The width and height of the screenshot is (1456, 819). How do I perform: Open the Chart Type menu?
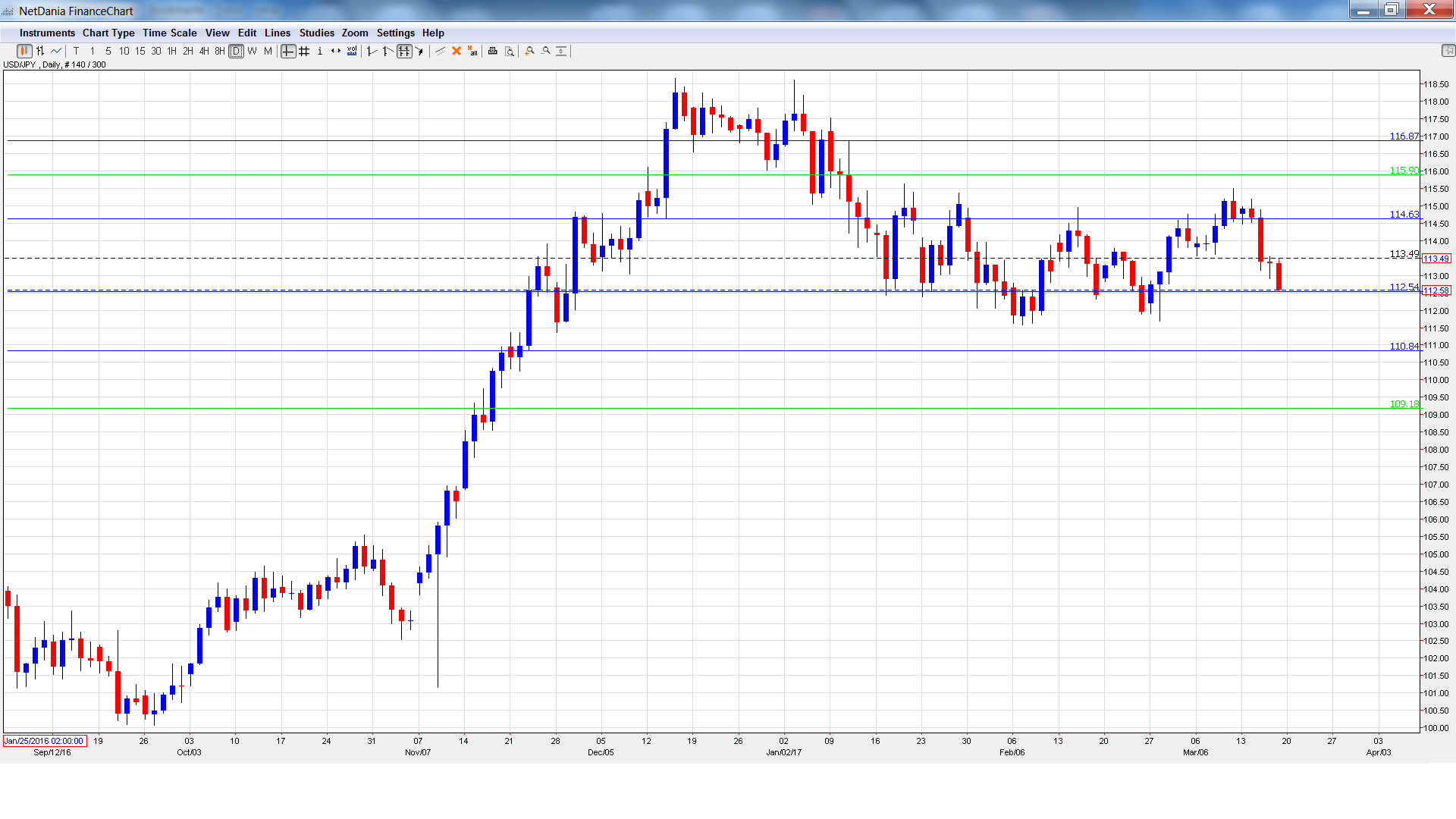(108, 33)
